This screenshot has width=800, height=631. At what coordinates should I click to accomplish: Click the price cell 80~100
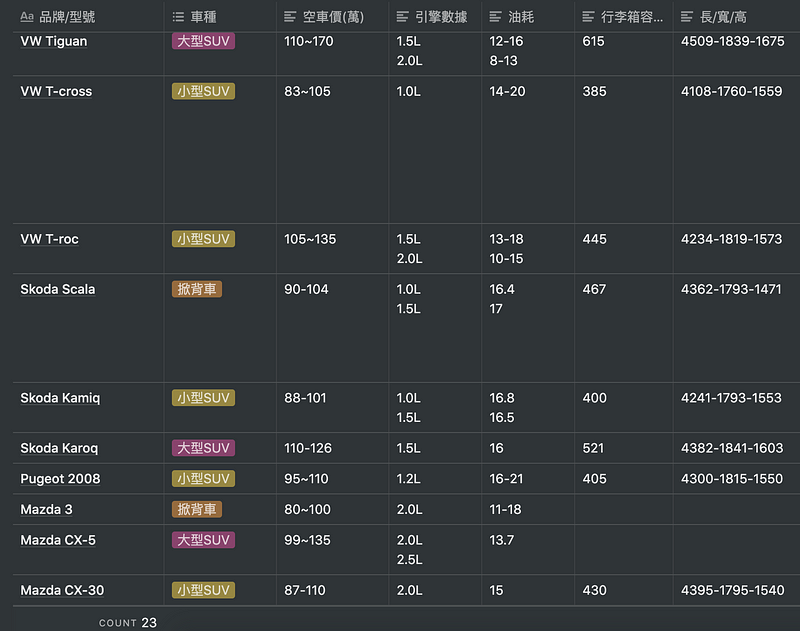(x=333, y=509)
